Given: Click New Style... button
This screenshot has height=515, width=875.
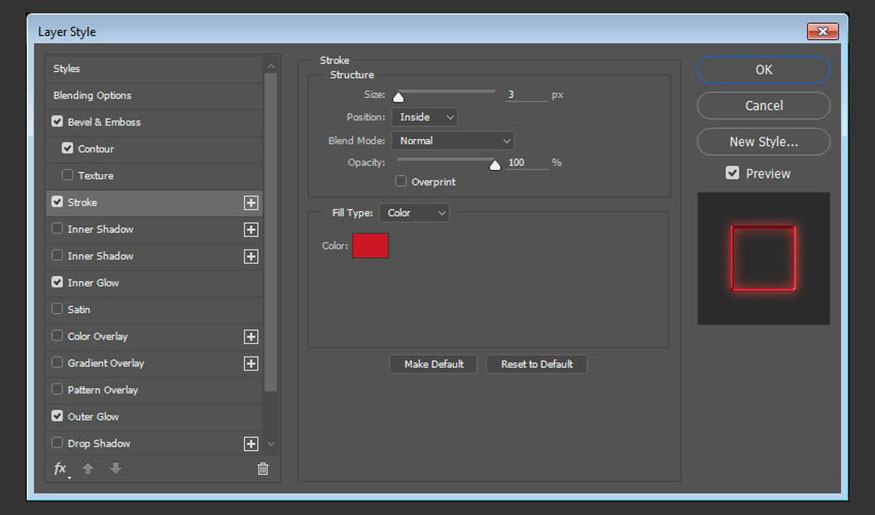Looking at the screenshot, I should (x=763, y=142).
